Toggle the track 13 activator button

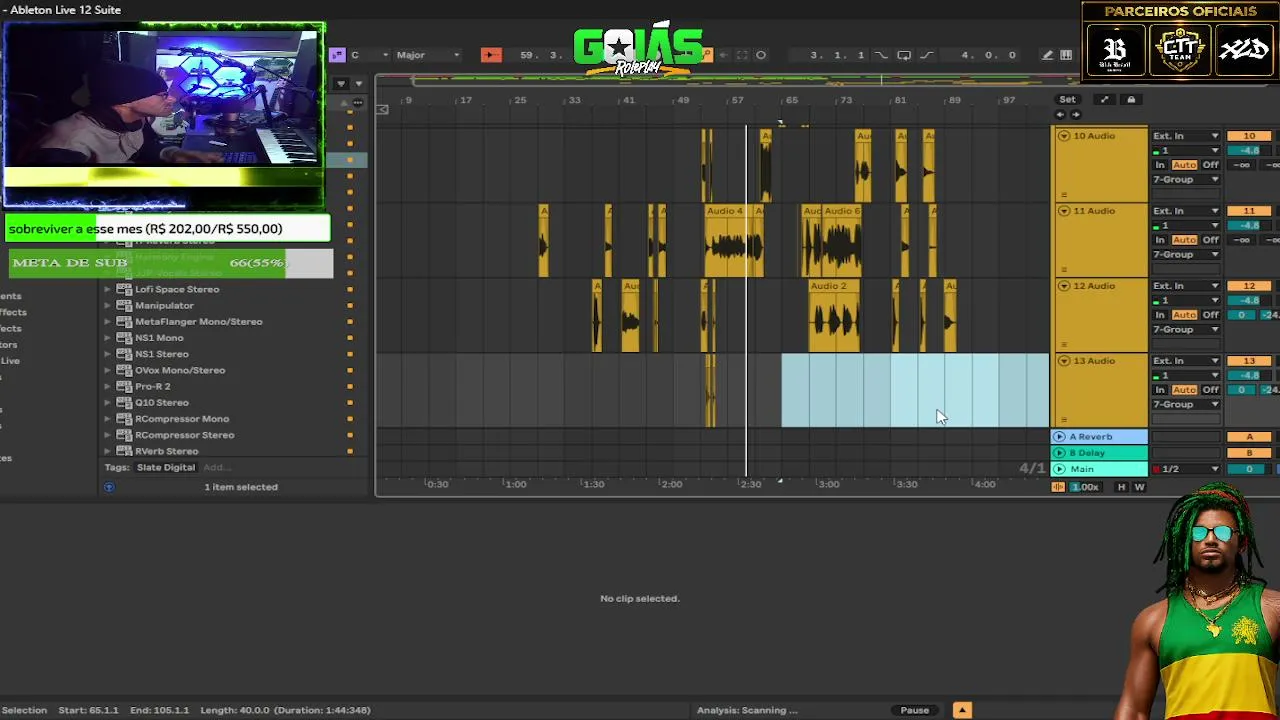1249,361
